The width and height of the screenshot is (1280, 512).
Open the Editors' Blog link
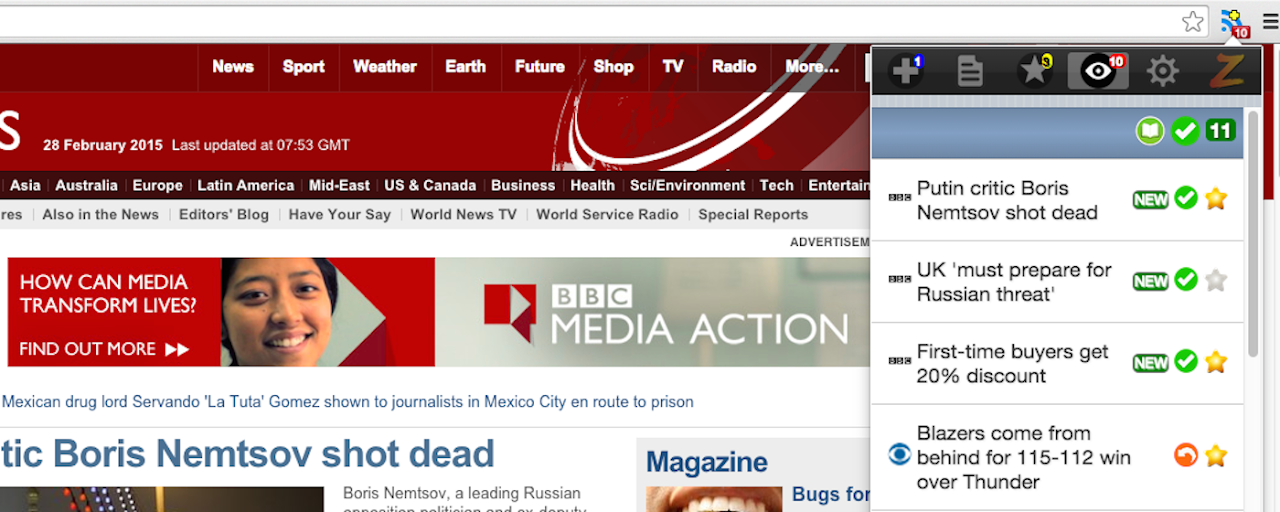point(224,214)
